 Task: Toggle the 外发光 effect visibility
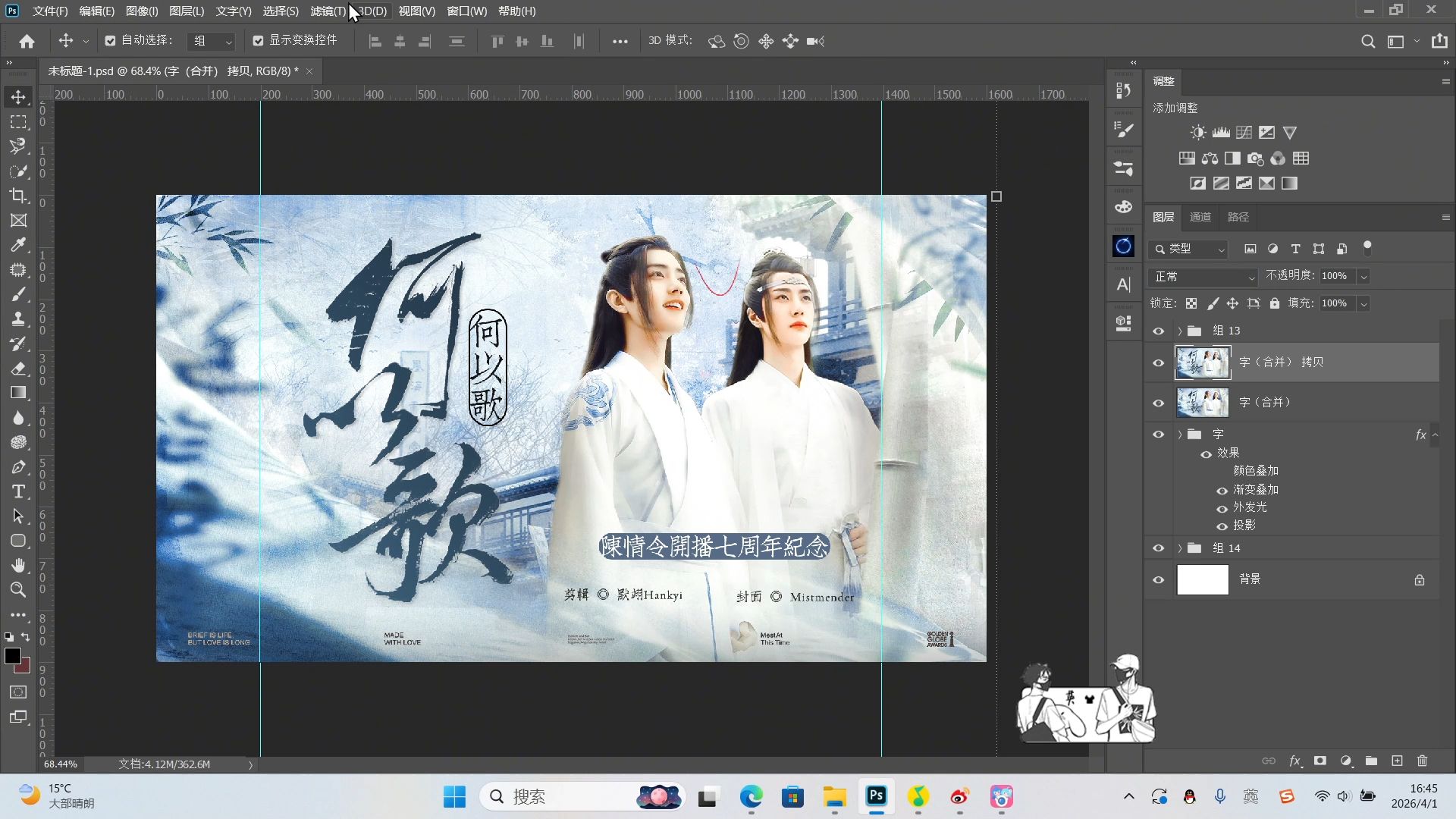pyautogui.click(x=1222, y=508)
